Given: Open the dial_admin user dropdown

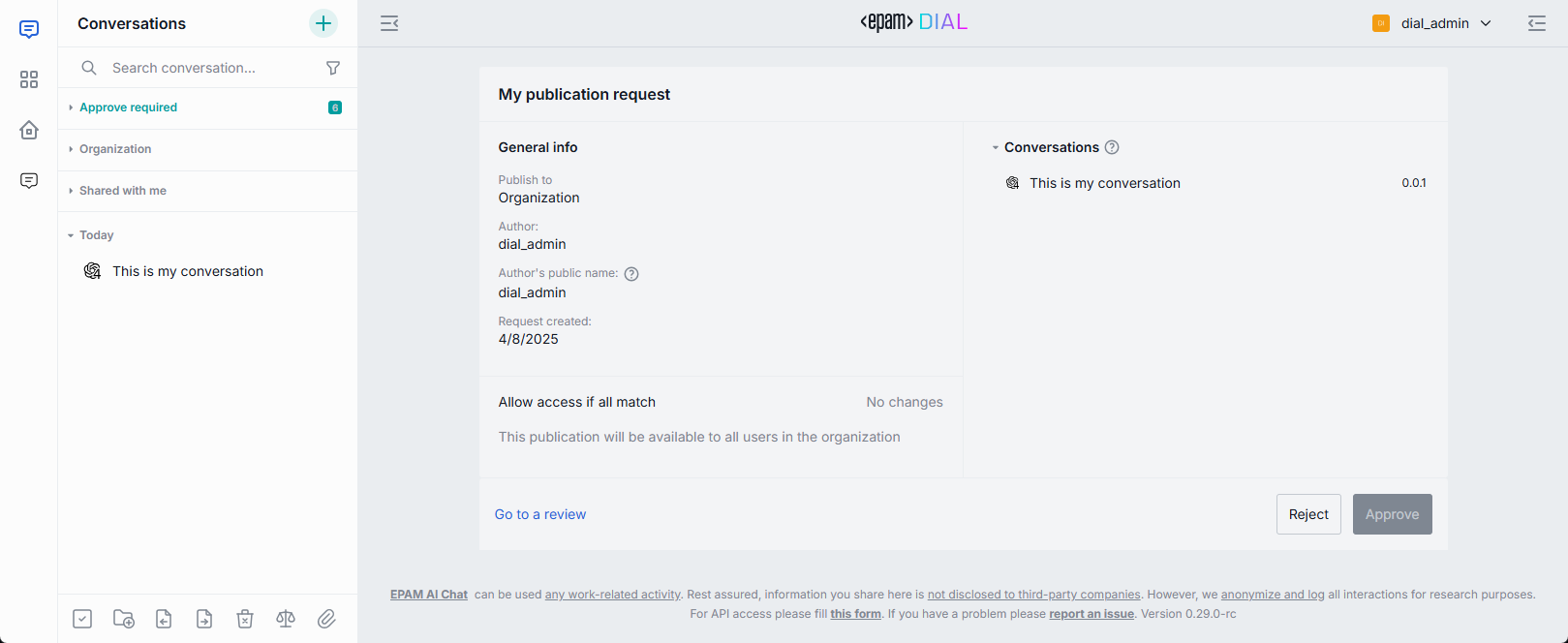Looking at the screenshot, I should click(1431, 23).
